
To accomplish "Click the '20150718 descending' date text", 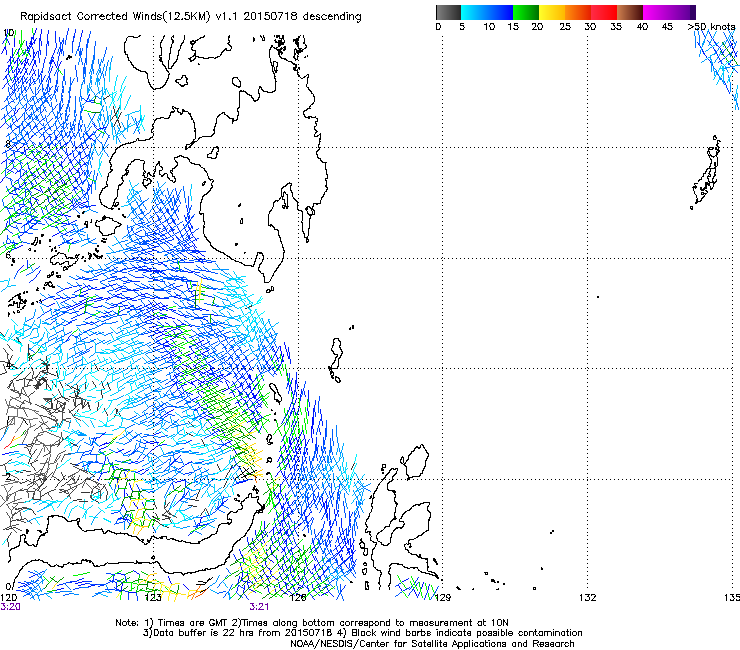I will 302,16.
